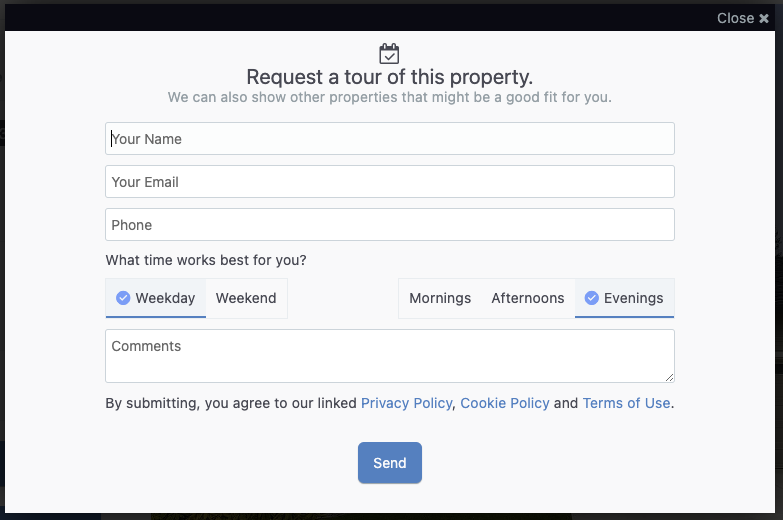This screenshot has width=783, height=520.
Task: Focus the Your Name field
Action: [x=390, y=138]
